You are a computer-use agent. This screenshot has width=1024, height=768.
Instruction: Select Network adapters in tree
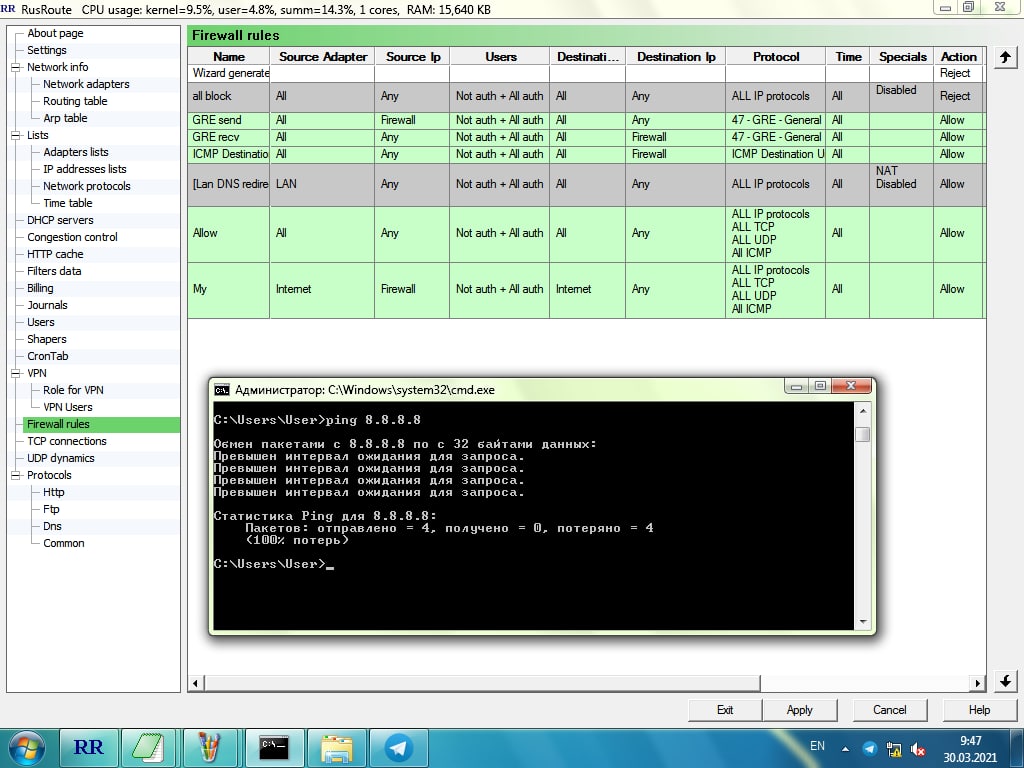tap(86, 84)
